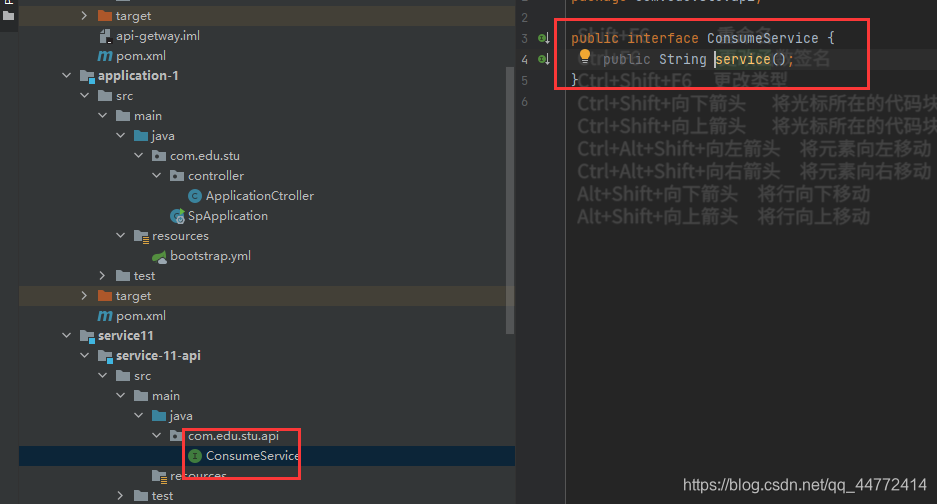Click the orange target folder icon in application-1
Screen dimensions: 937x504
105,296
